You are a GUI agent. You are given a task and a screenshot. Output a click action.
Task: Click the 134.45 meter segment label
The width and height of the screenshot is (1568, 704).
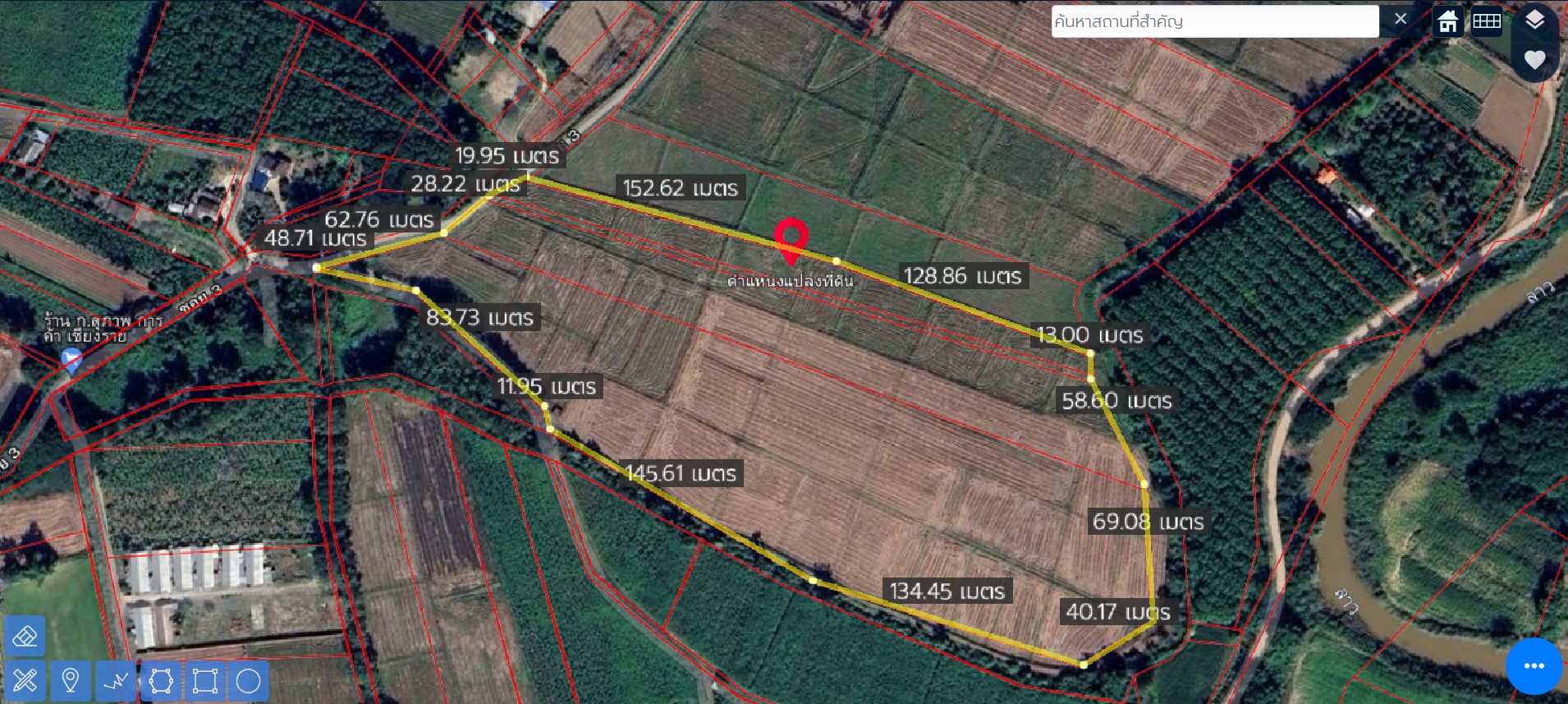coord(947,591)
